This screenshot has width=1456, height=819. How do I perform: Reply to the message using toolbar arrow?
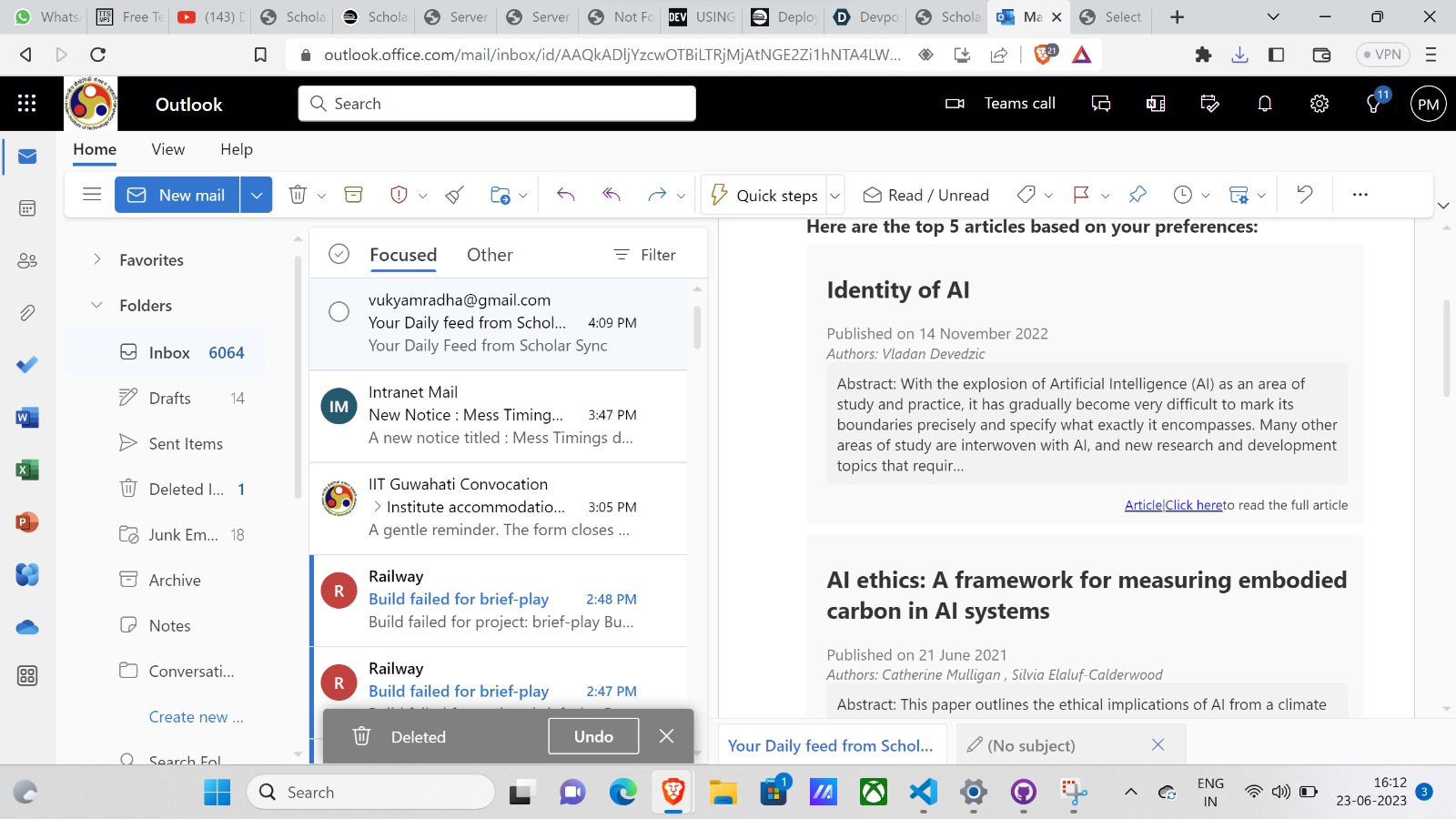pyautogui.click(x=566, y=195)
